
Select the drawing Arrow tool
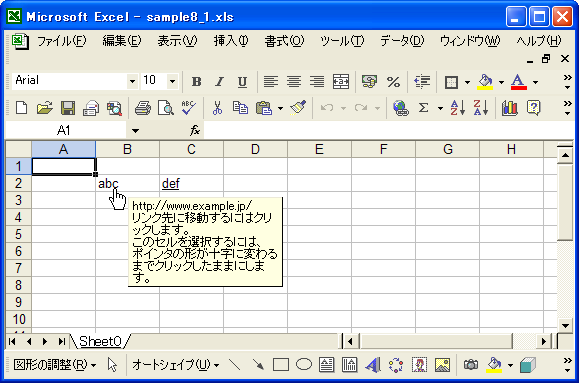pos(258,365)
